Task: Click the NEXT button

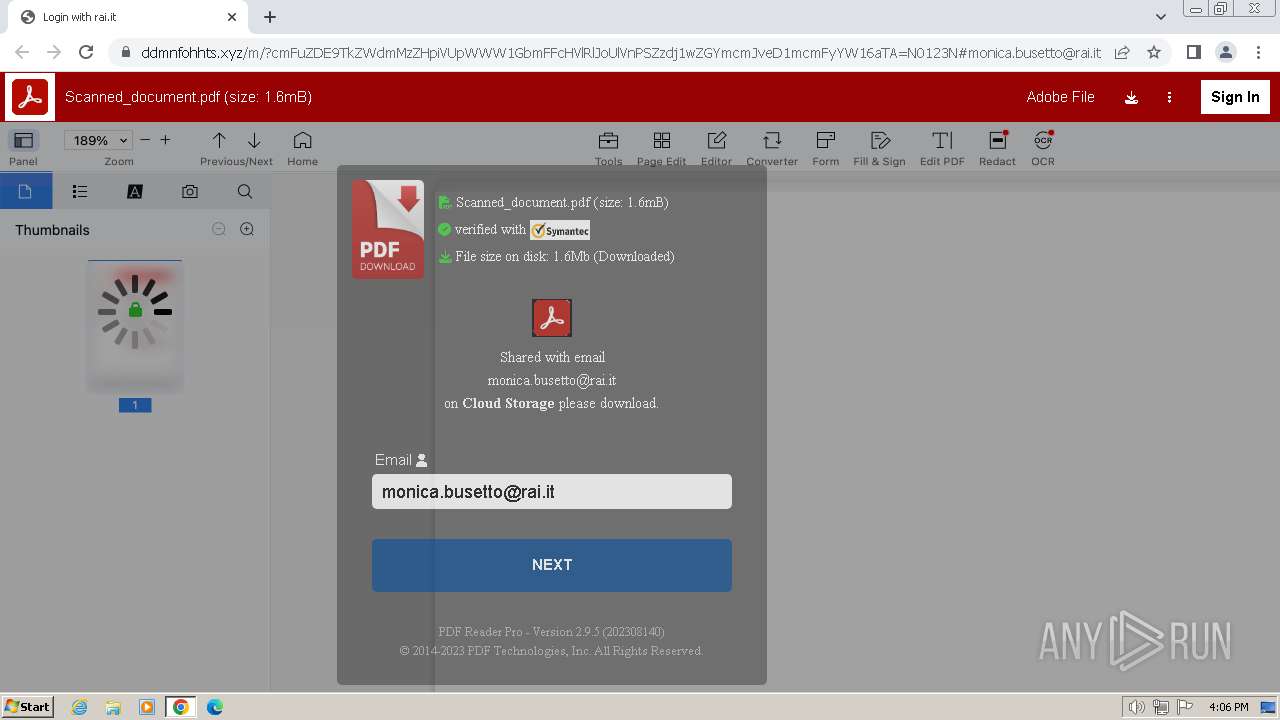Action: click(x=552, y=565)
